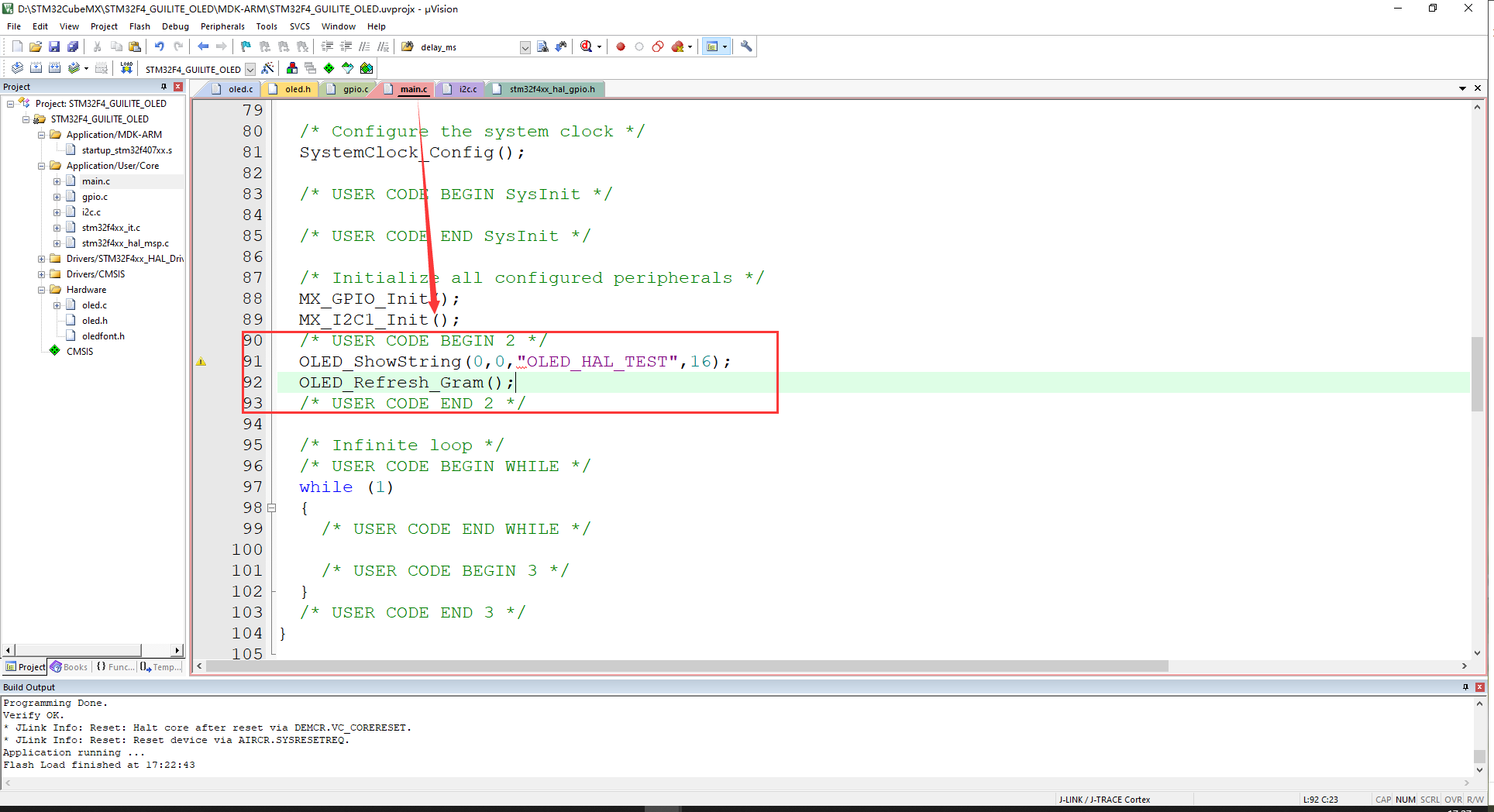The height and width of the screenshot is (812, 1494).
Task: Insert a breakpoint at current line
Action: coord(621,46)
